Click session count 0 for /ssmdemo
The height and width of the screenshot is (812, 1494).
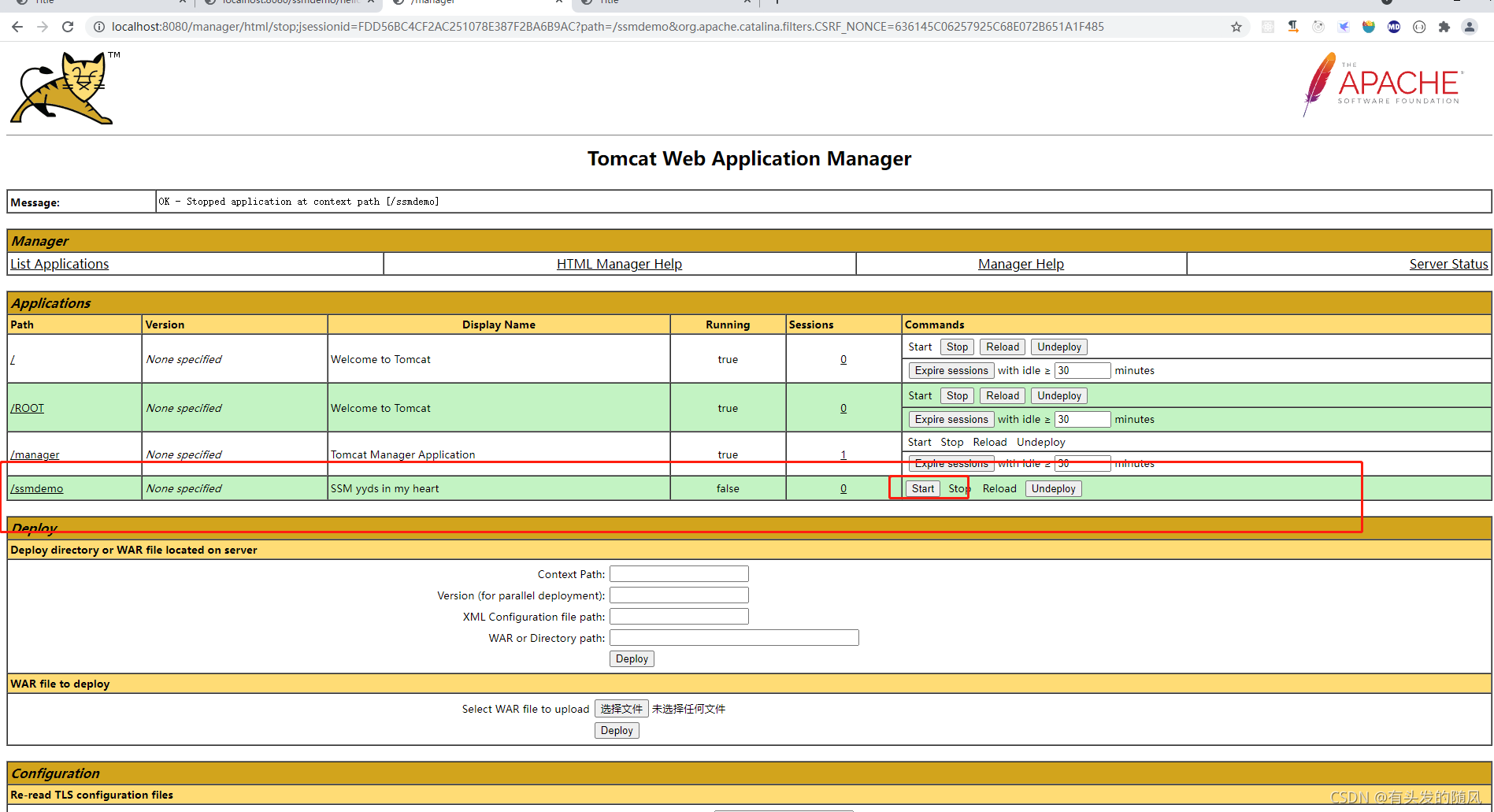[843, 488]
